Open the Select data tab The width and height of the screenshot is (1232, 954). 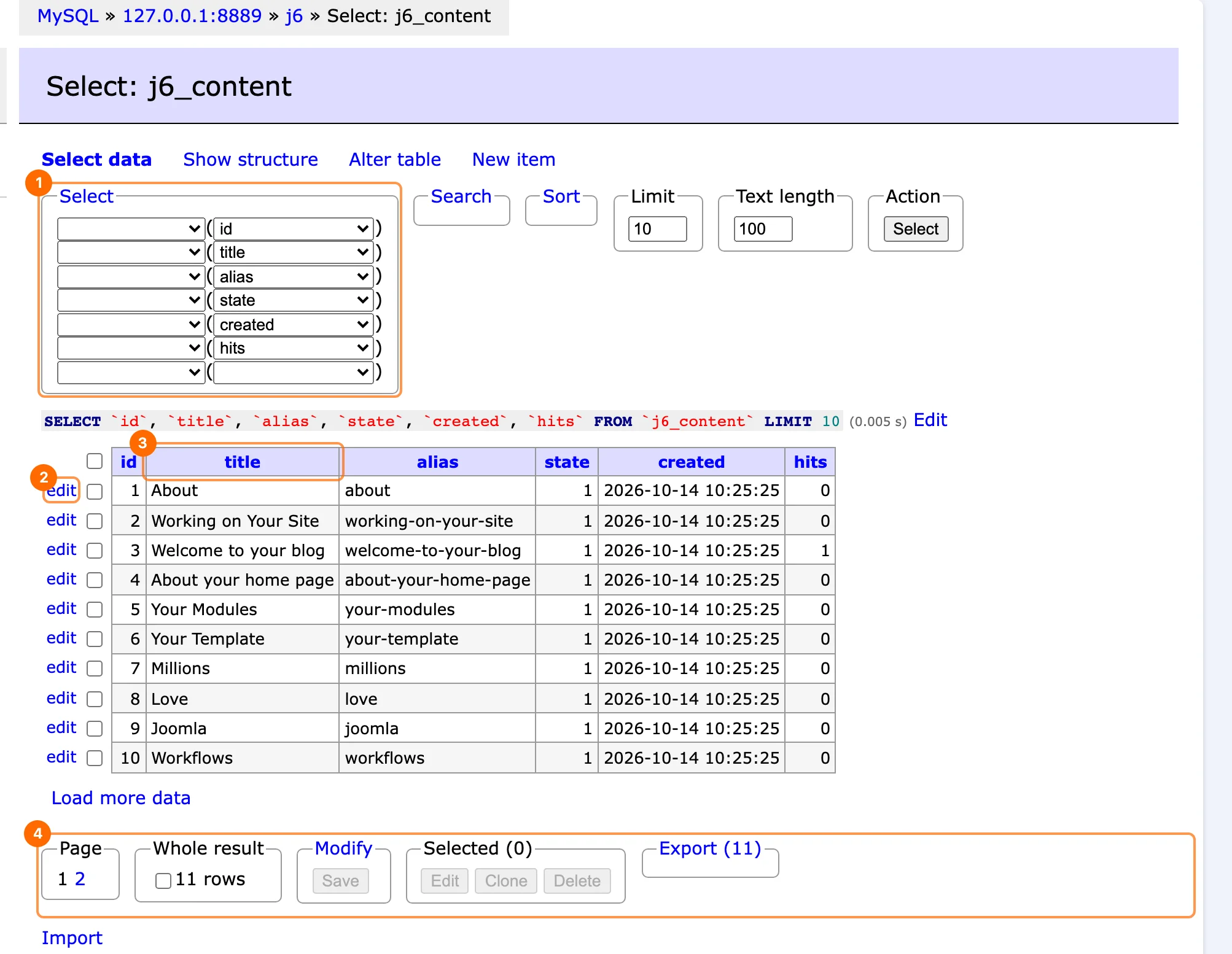(96, 160)
